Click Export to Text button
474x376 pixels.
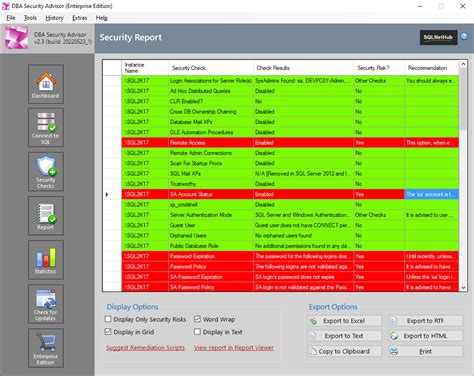[344, 336]
